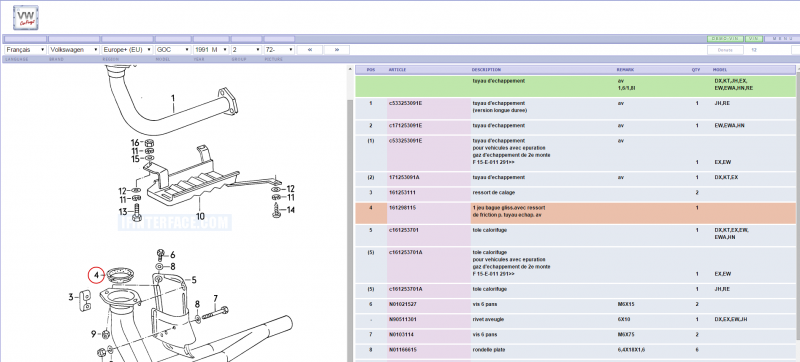800x362 pixels.
Task: Click the ARTICLE column header
Action: pyautogui.click(x=397, y=70)
